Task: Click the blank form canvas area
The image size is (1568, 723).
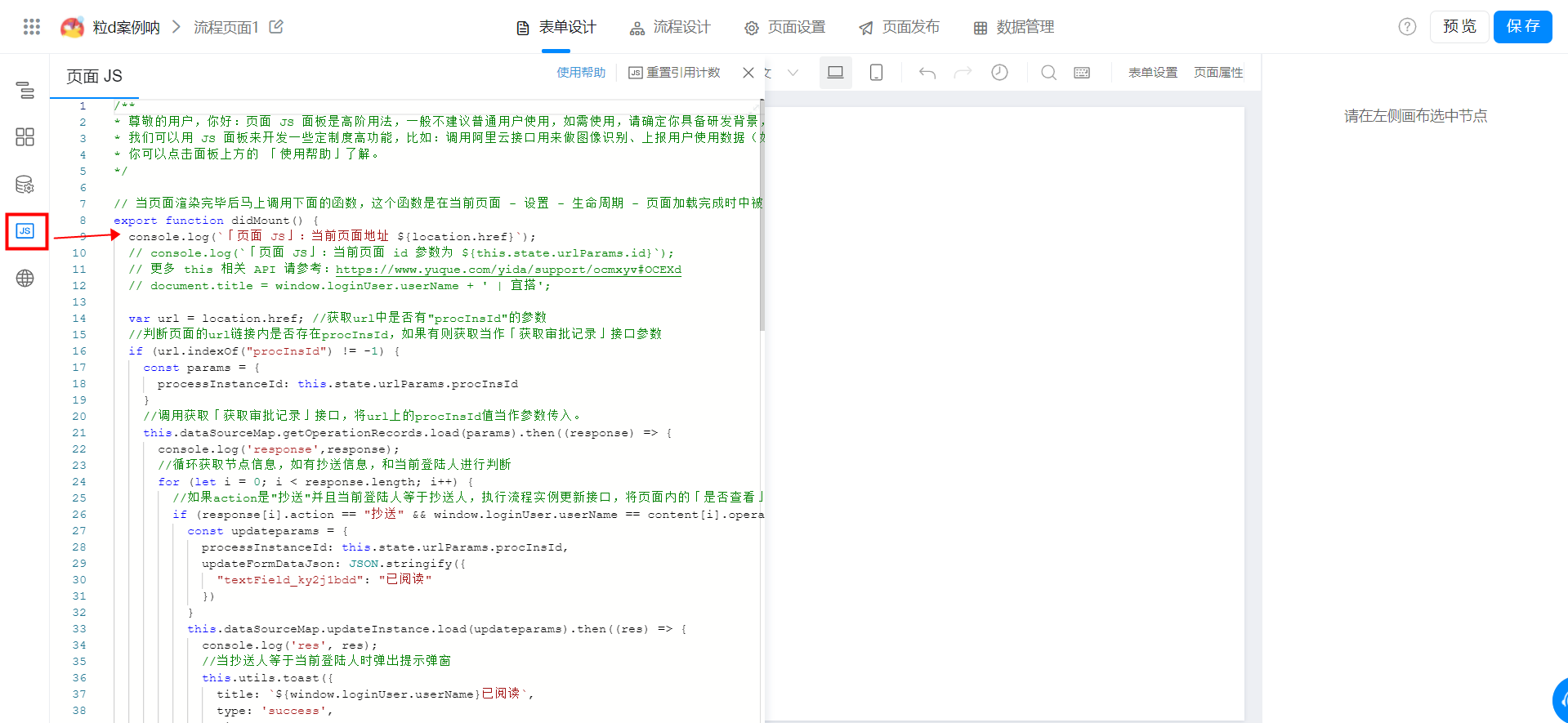Action: (x=1004, y=413)
